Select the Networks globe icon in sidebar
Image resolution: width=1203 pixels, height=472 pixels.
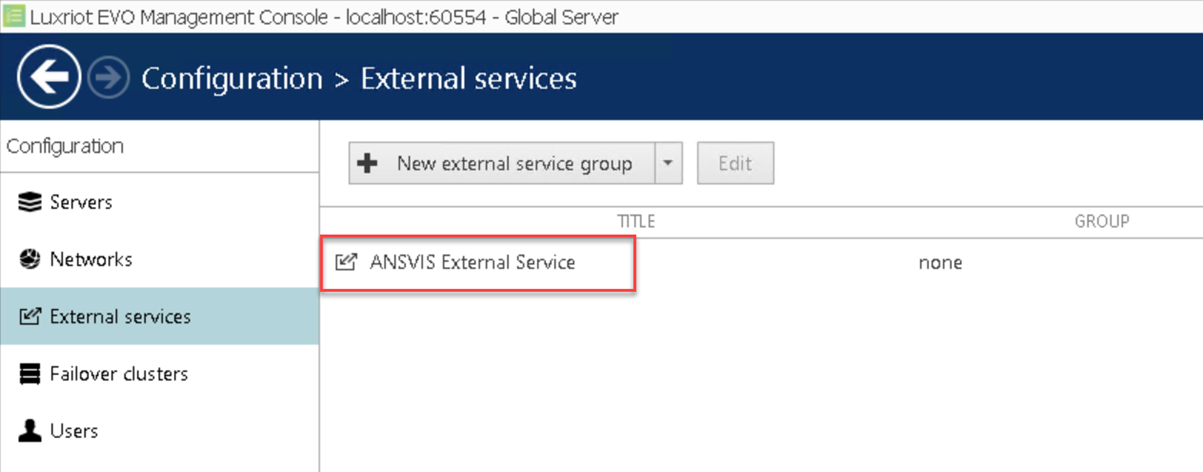point(31,260)
